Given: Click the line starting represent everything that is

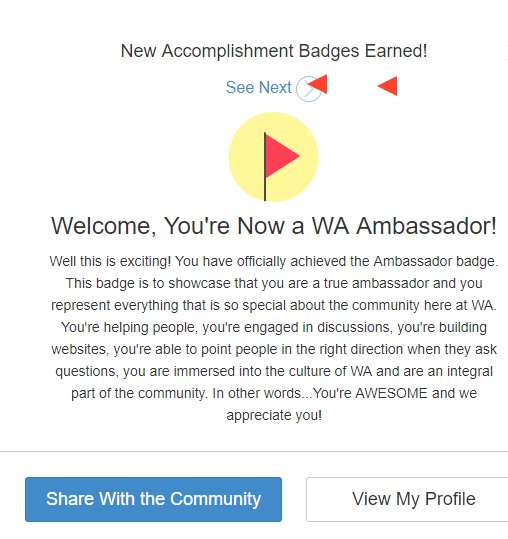Looking at the screenshot, I should [x=274, y=306].
